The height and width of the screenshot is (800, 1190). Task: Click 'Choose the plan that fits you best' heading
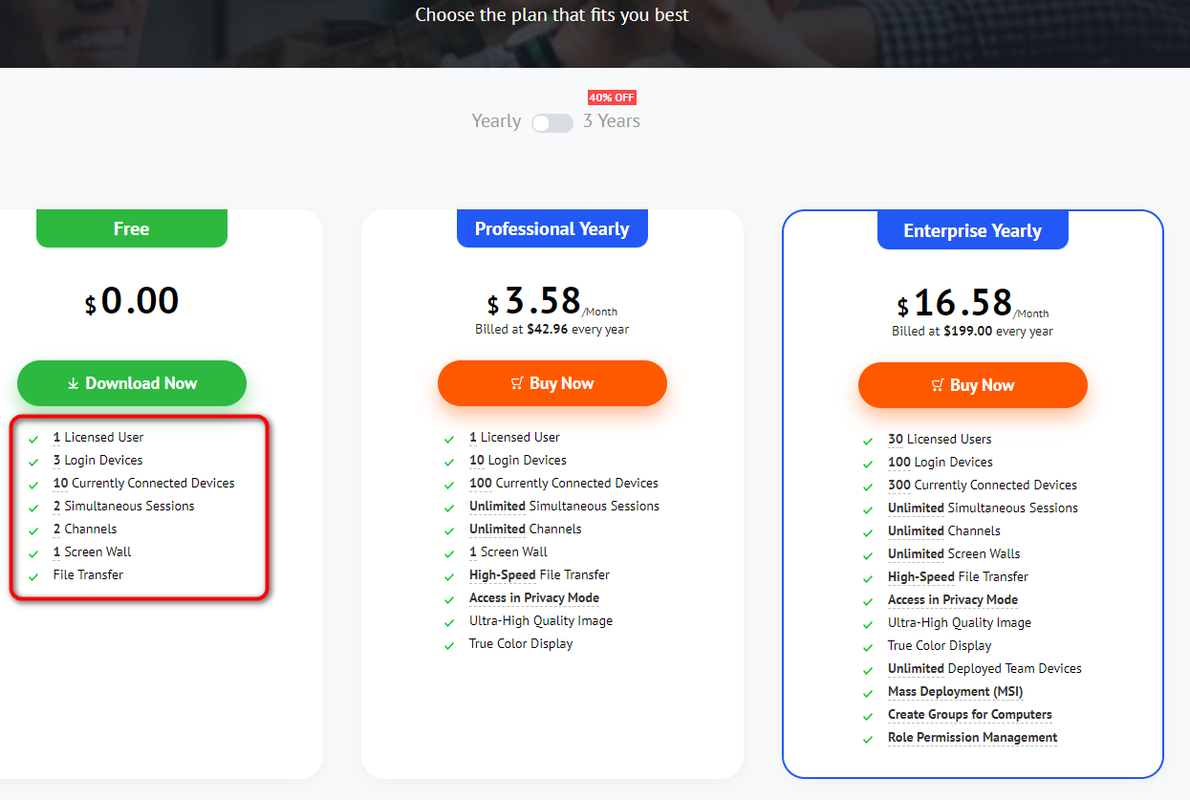pyautogui.click(x=552, y=14)
